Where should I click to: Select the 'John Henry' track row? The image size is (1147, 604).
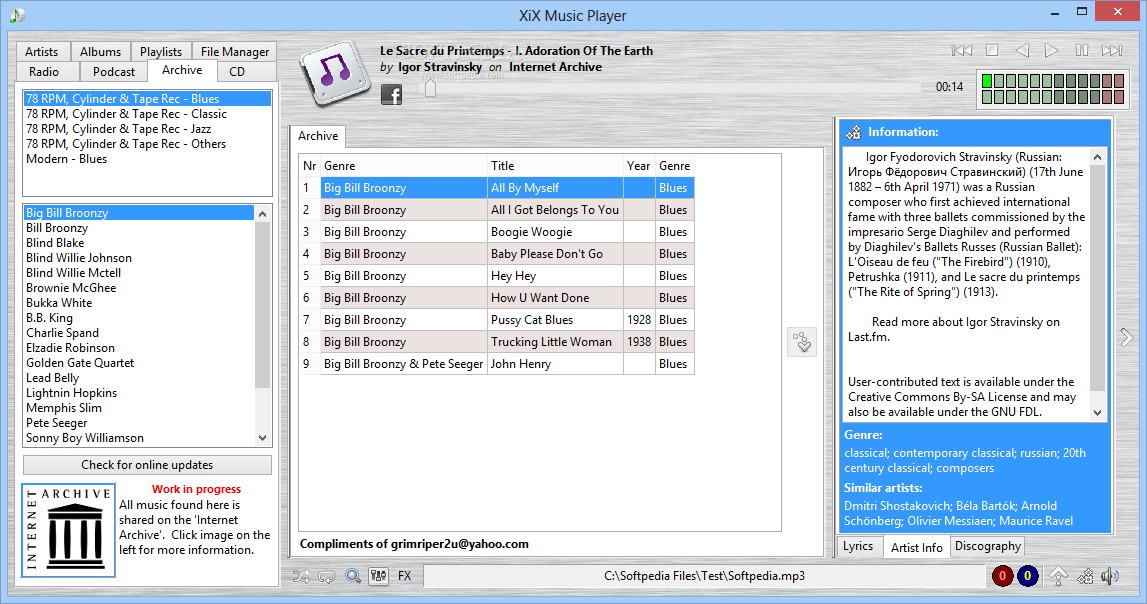click(497, 363)
